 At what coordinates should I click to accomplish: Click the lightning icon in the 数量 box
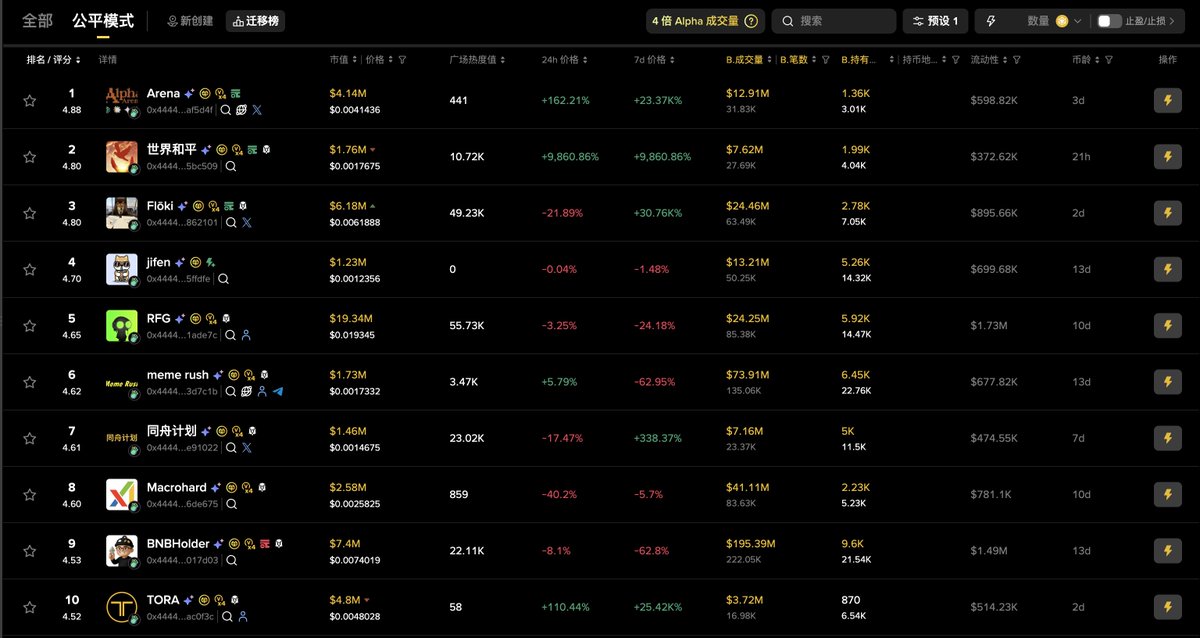pos(991,21)
